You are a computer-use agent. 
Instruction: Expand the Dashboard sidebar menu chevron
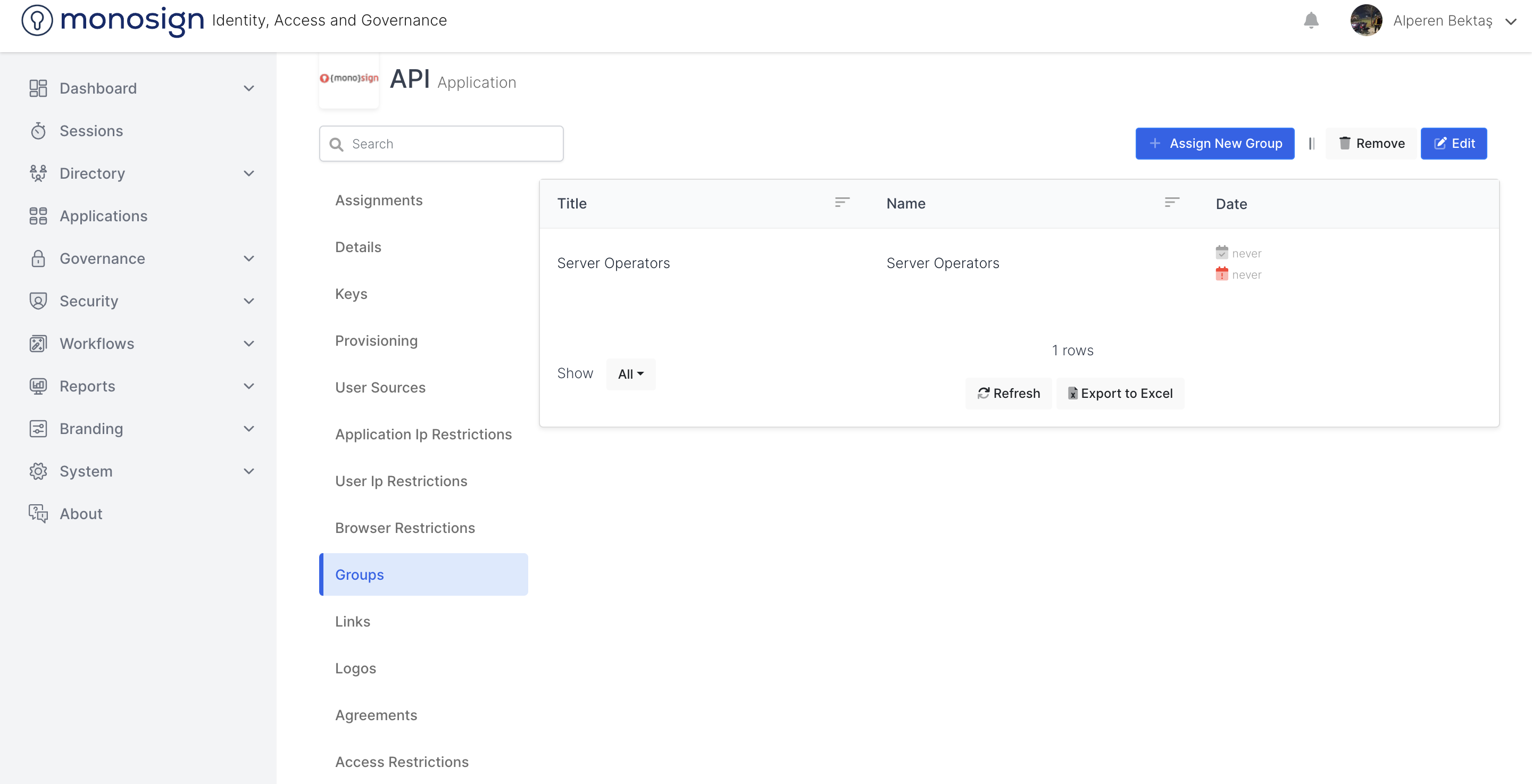coord(248,89)
